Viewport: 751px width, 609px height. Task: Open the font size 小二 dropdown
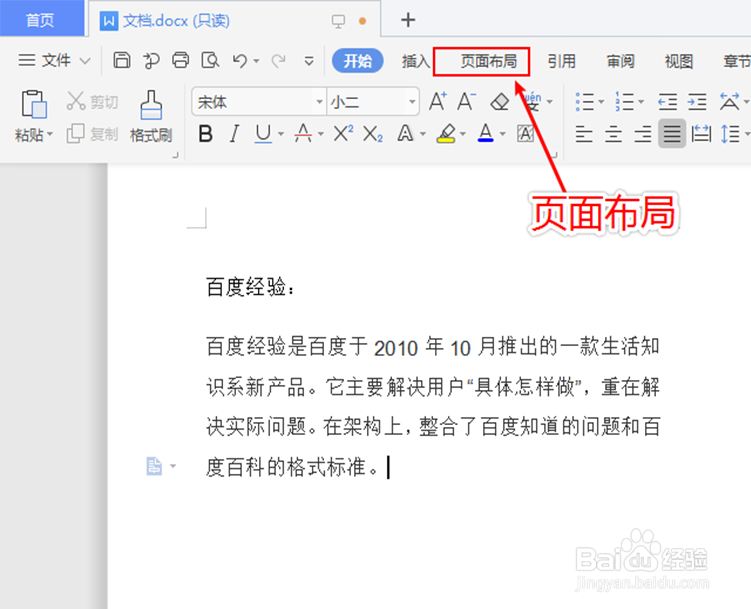pos(412,102)
